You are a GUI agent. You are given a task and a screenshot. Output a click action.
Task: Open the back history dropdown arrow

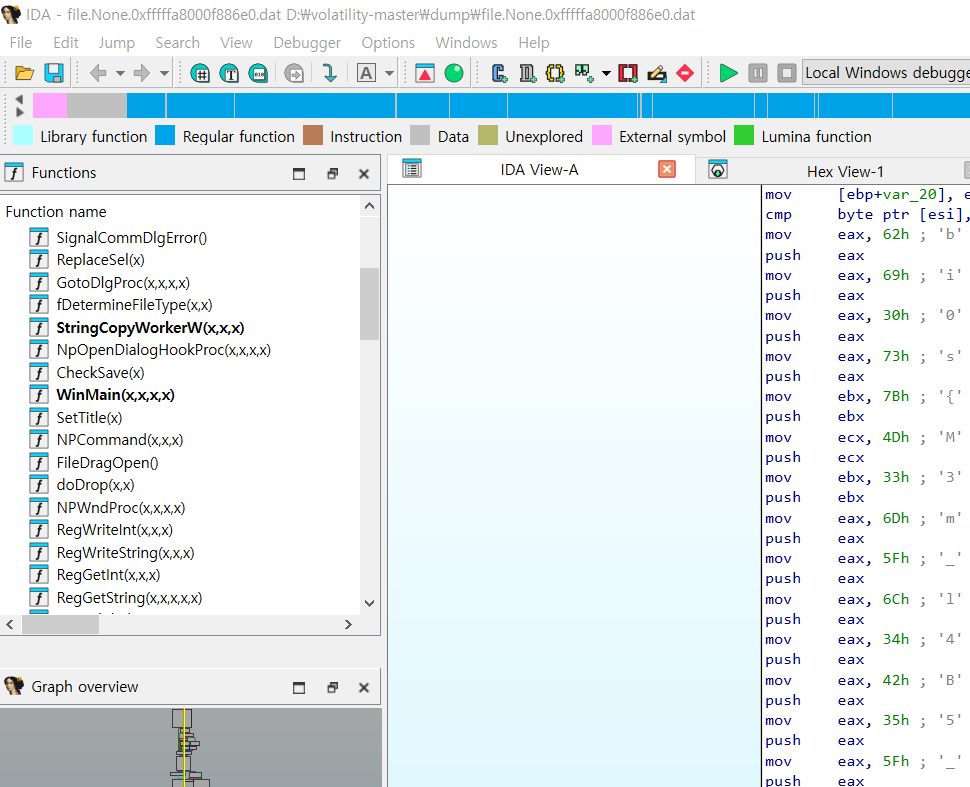[120, 73]
